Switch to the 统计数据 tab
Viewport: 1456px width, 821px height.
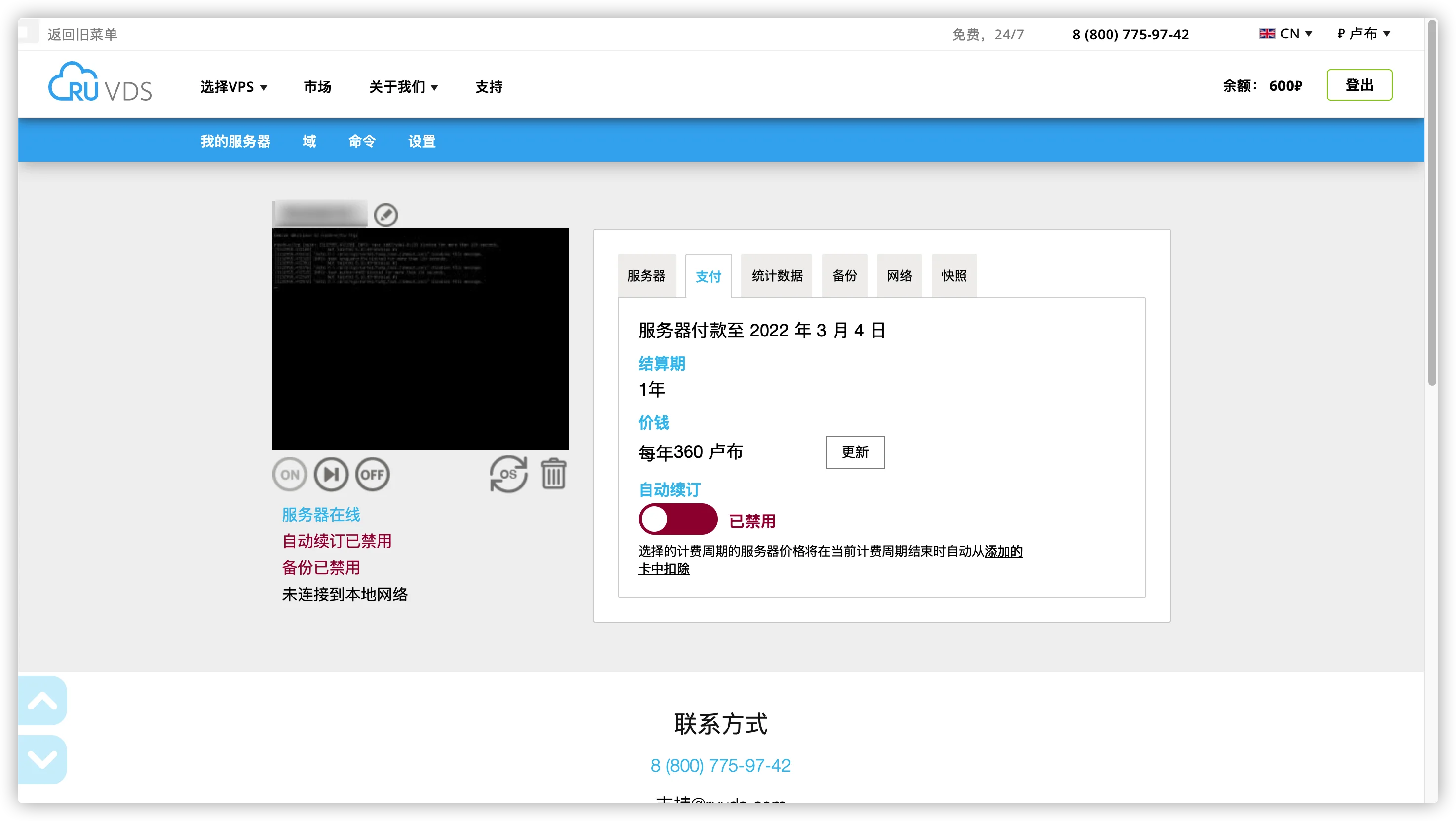point(776,276)
